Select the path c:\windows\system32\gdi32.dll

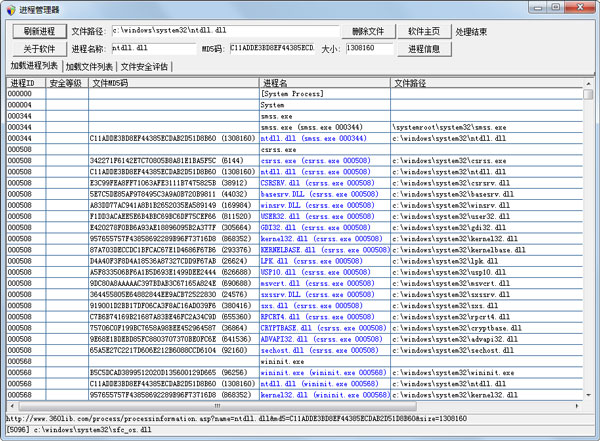(x=449, y=227)
